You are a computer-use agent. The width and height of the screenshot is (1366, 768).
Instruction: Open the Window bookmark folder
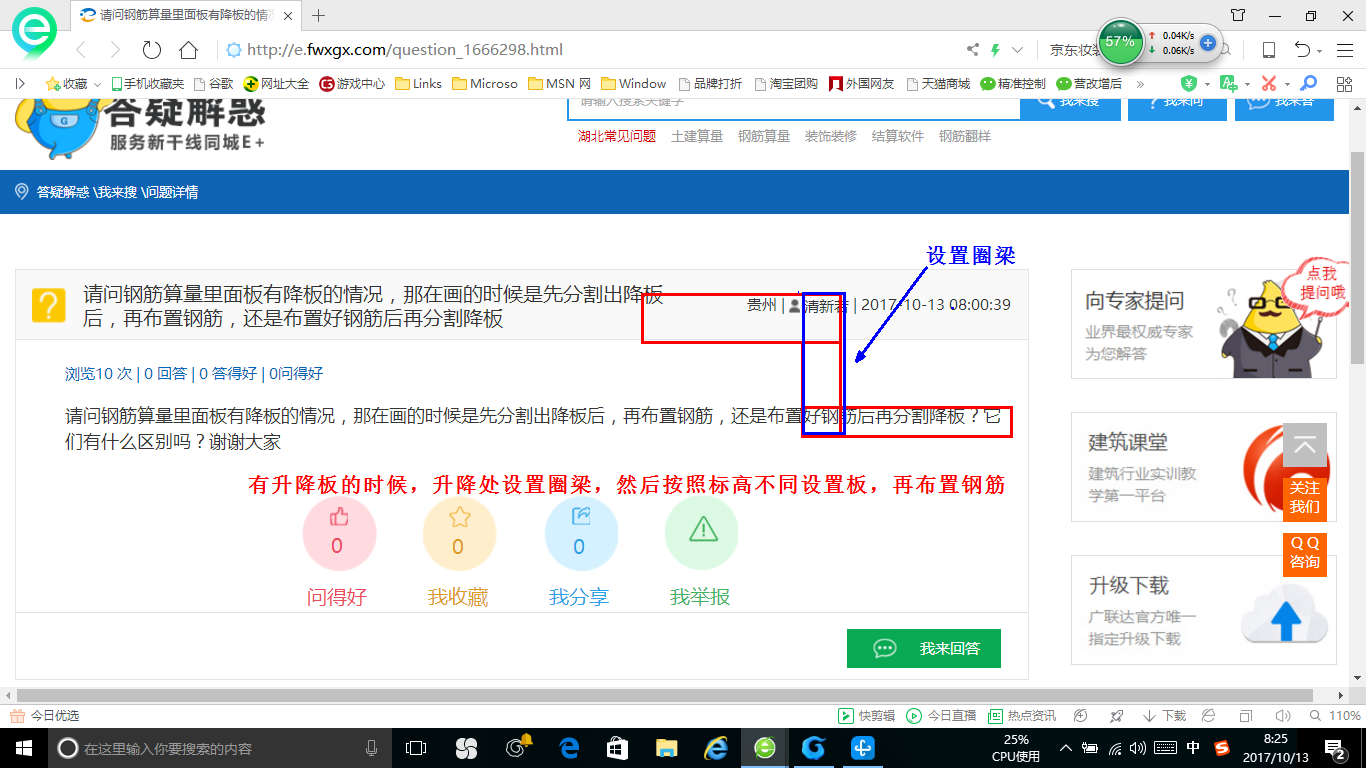tap(633, 84)
